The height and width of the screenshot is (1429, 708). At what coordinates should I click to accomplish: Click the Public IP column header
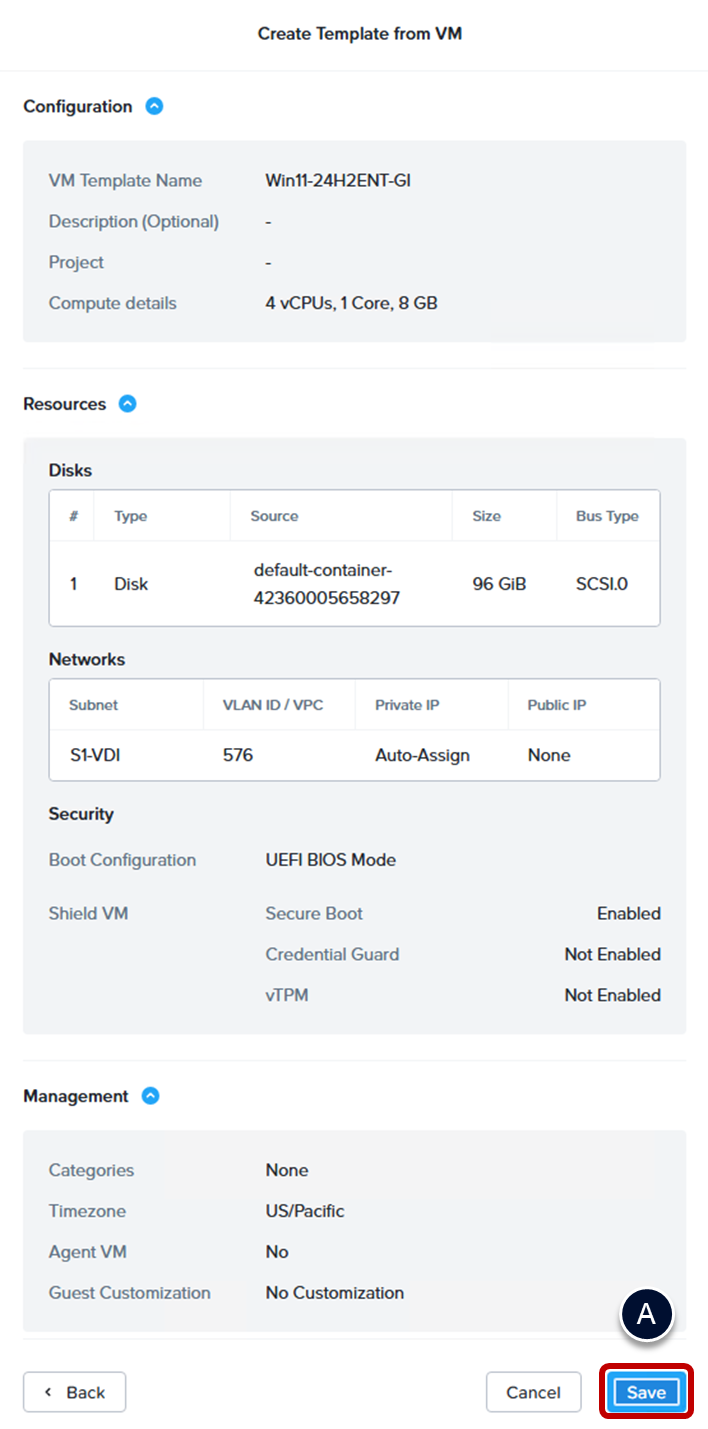click(x=557, y=705)
